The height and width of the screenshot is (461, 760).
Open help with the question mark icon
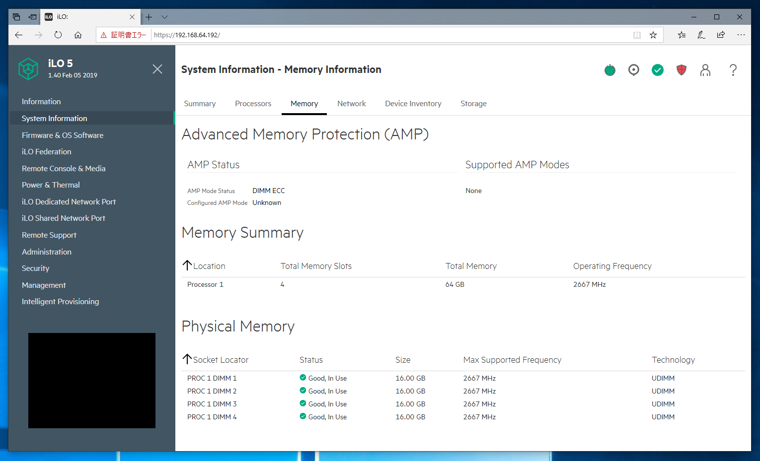click(x=733, y=70)
